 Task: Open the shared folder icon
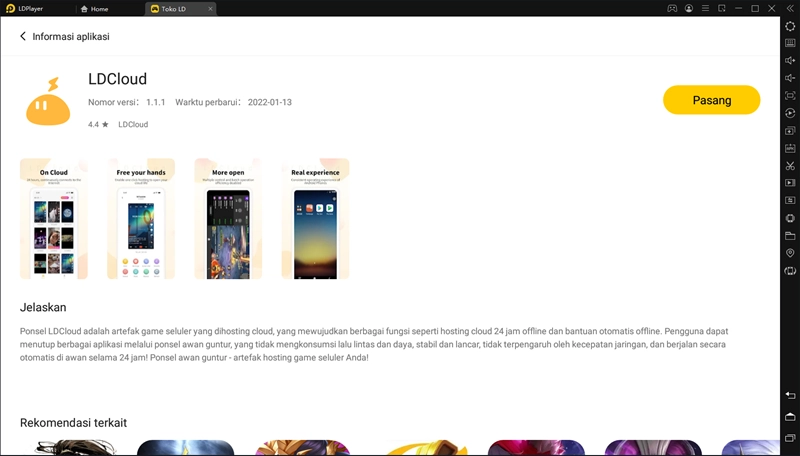pyautogui.click(x=790, y=236)
